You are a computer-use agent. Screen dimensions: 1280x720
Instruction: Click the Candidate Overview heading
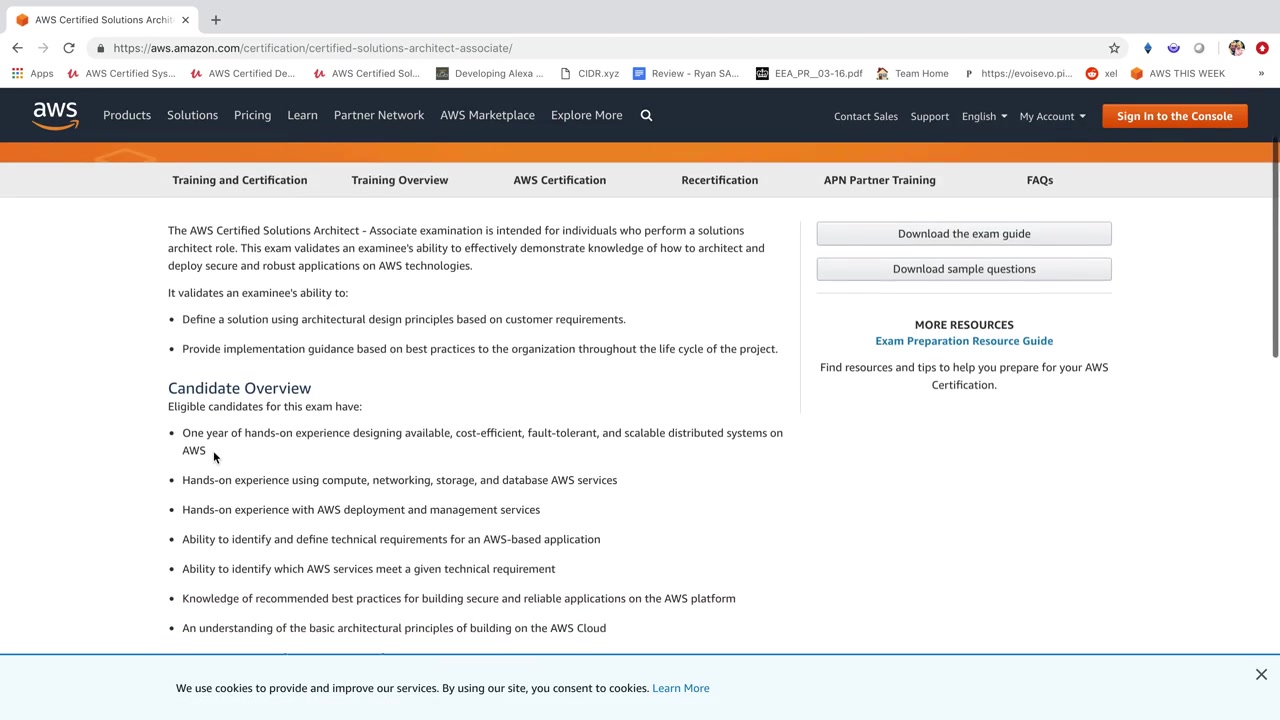239,388
